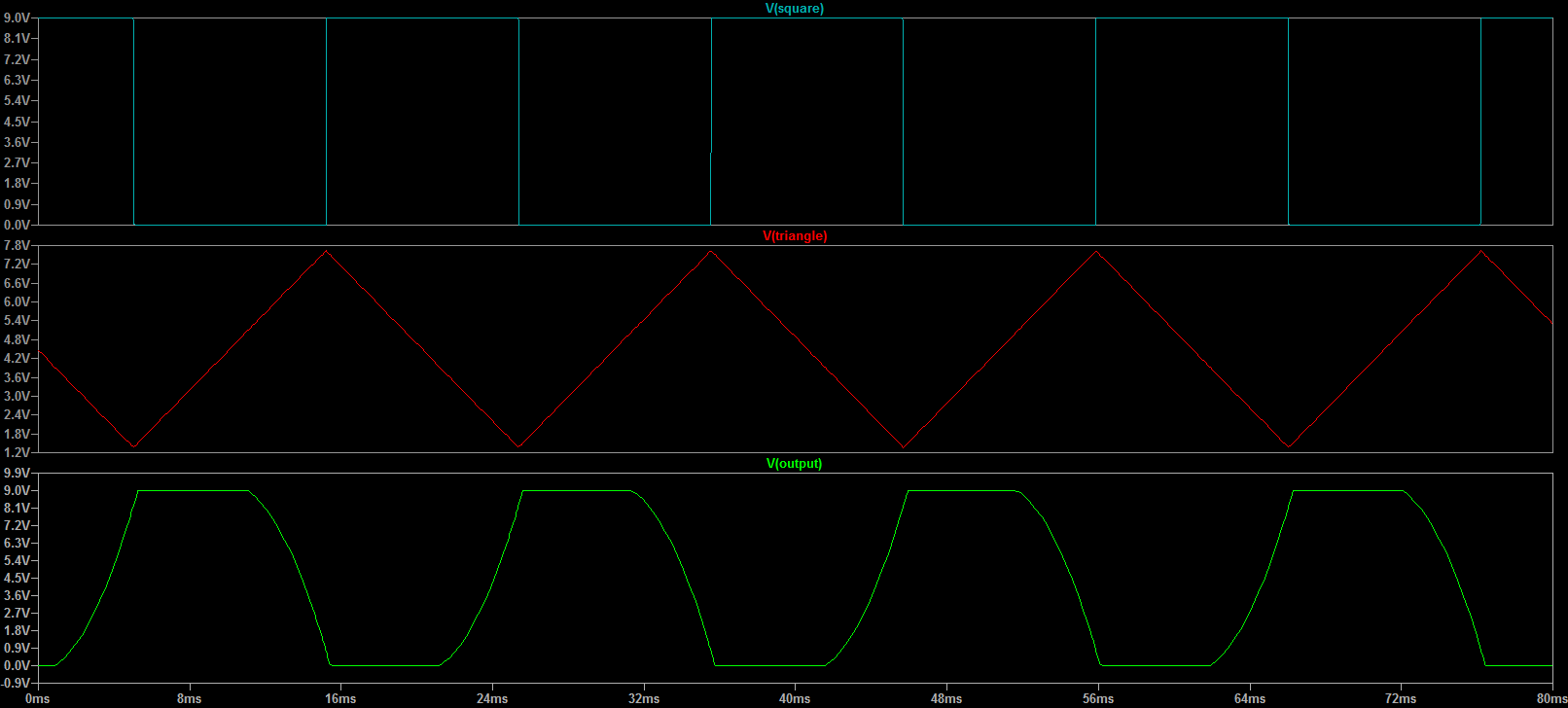Click the V(square) trace label

coord(794,9)
